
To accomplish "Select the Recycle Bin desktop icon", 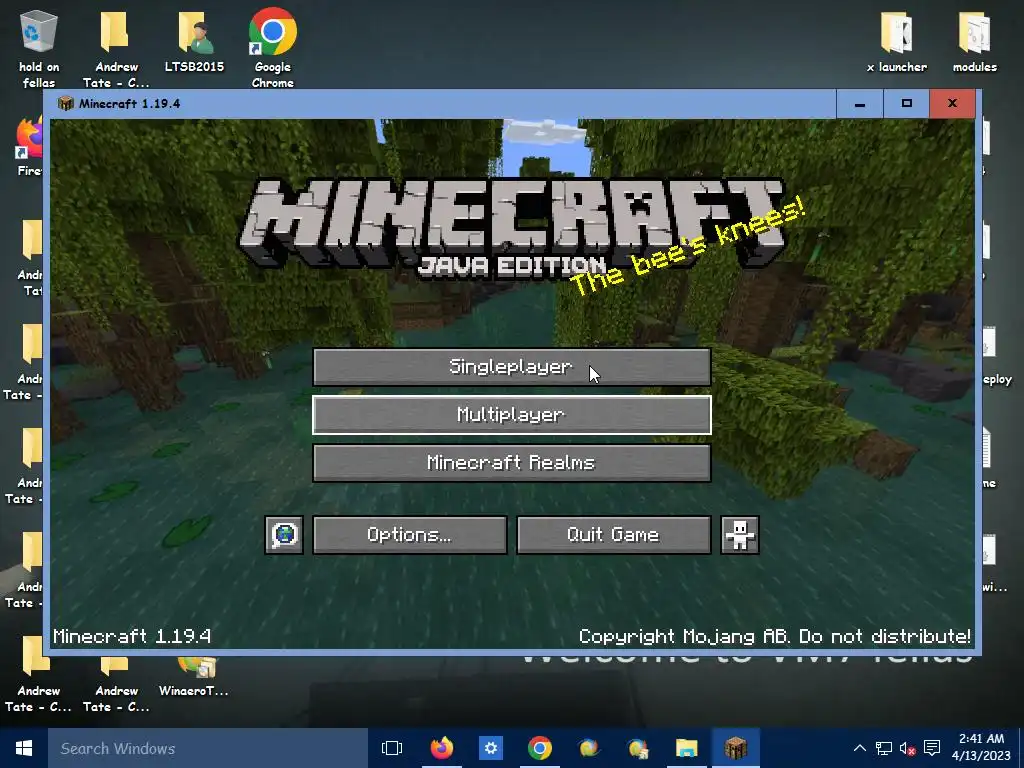I will pos(39,48).
